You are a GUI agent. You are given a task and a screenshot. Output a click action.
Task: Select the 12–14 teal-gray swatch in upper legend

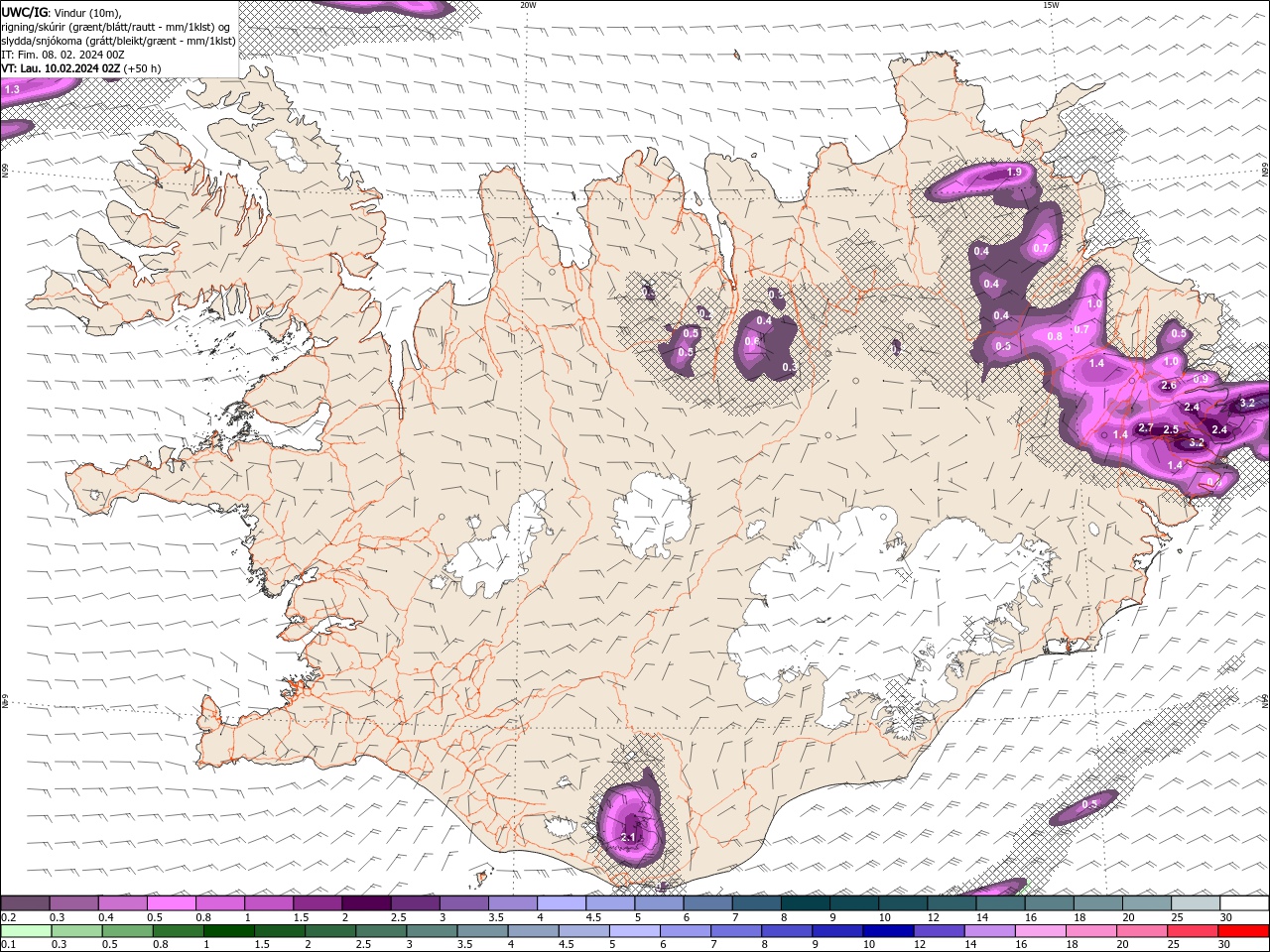pyautogui.click(x=952, y=903)
